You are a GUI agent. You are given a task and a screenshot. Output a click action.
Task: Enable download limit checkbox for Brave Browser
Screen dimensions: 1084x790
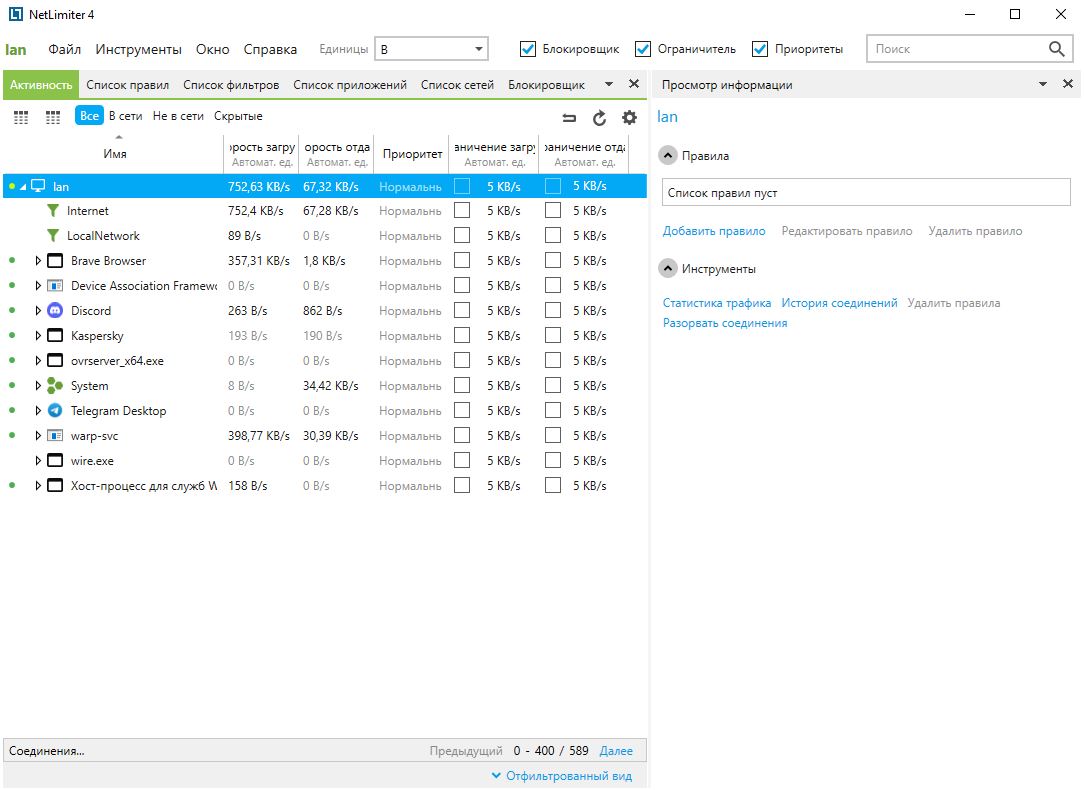pos(462,261)
